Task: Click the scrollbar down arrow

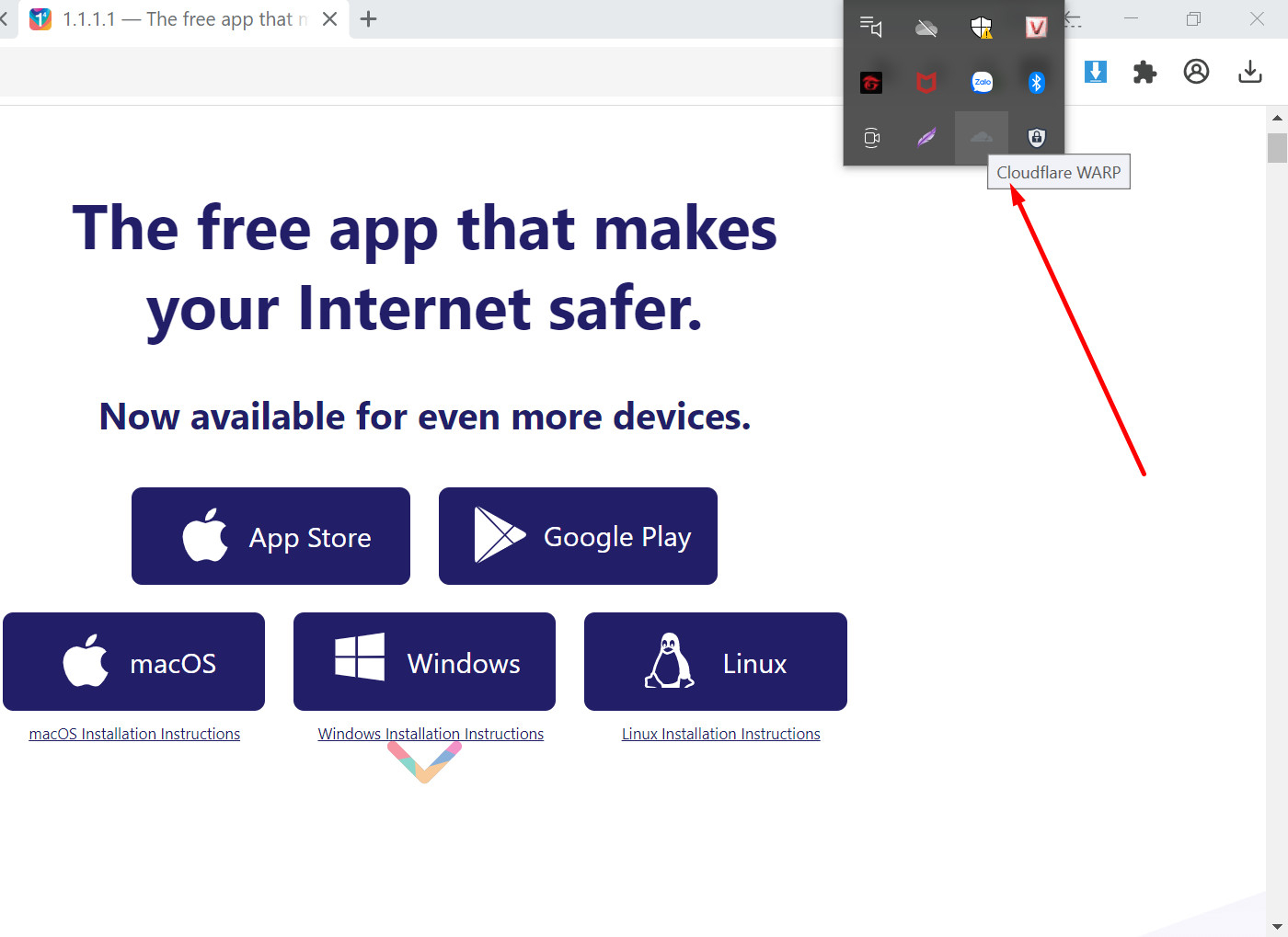Action: (x=1276, y=926)
